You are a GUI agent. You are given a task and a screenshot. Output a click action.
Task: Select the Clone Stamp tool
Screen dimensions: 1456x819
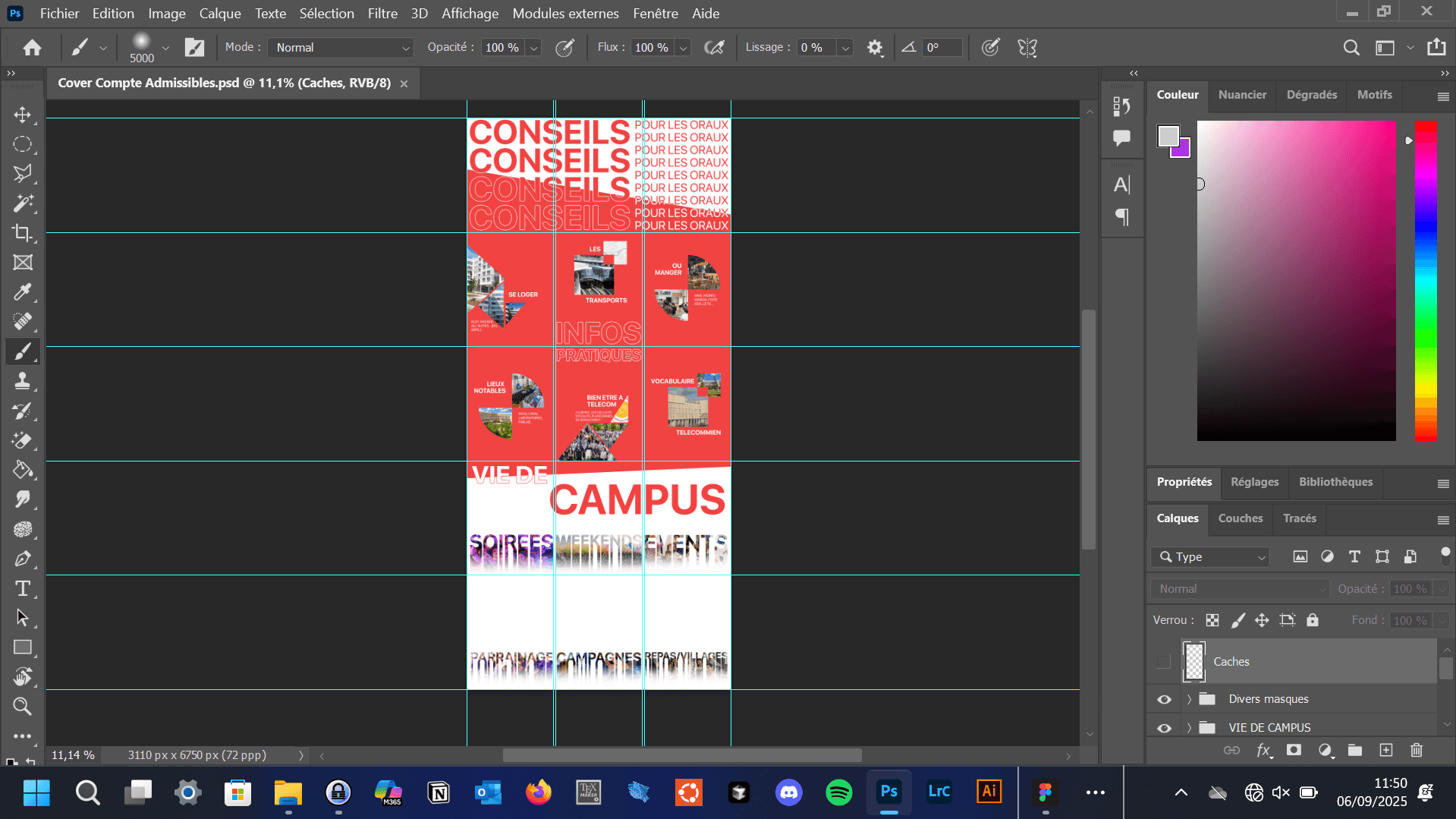[x=23, y=381]
